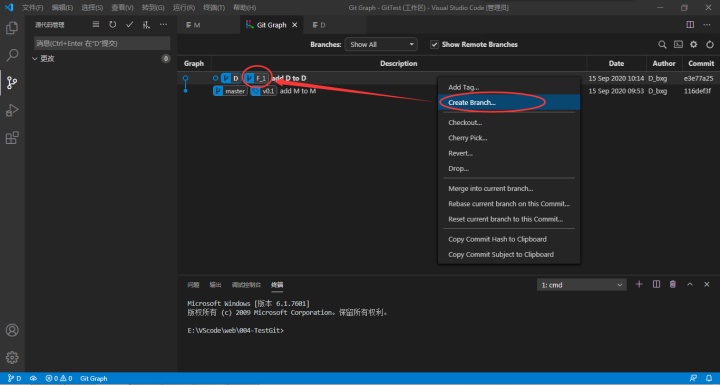Synchronize changes cloud icon in status bar
This screenshot has width=720, height=385.
[33, 379]
